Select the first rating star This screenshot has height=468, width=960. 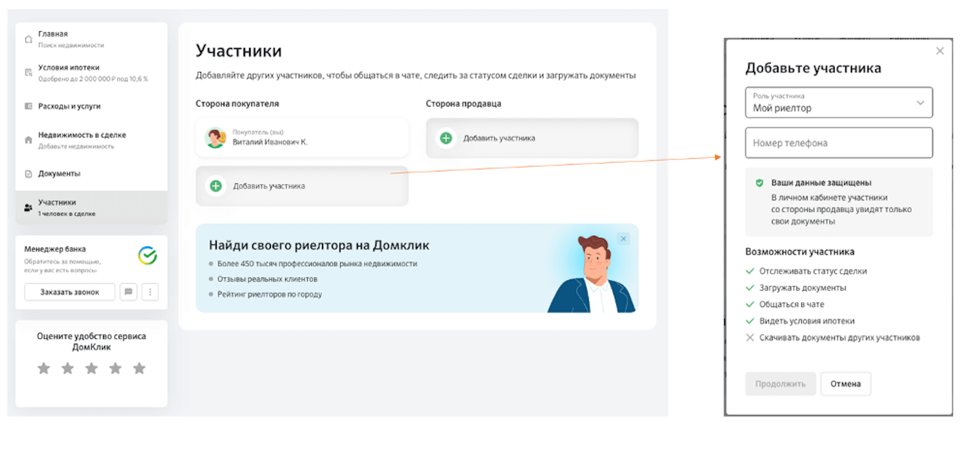(x=44, y=369)
